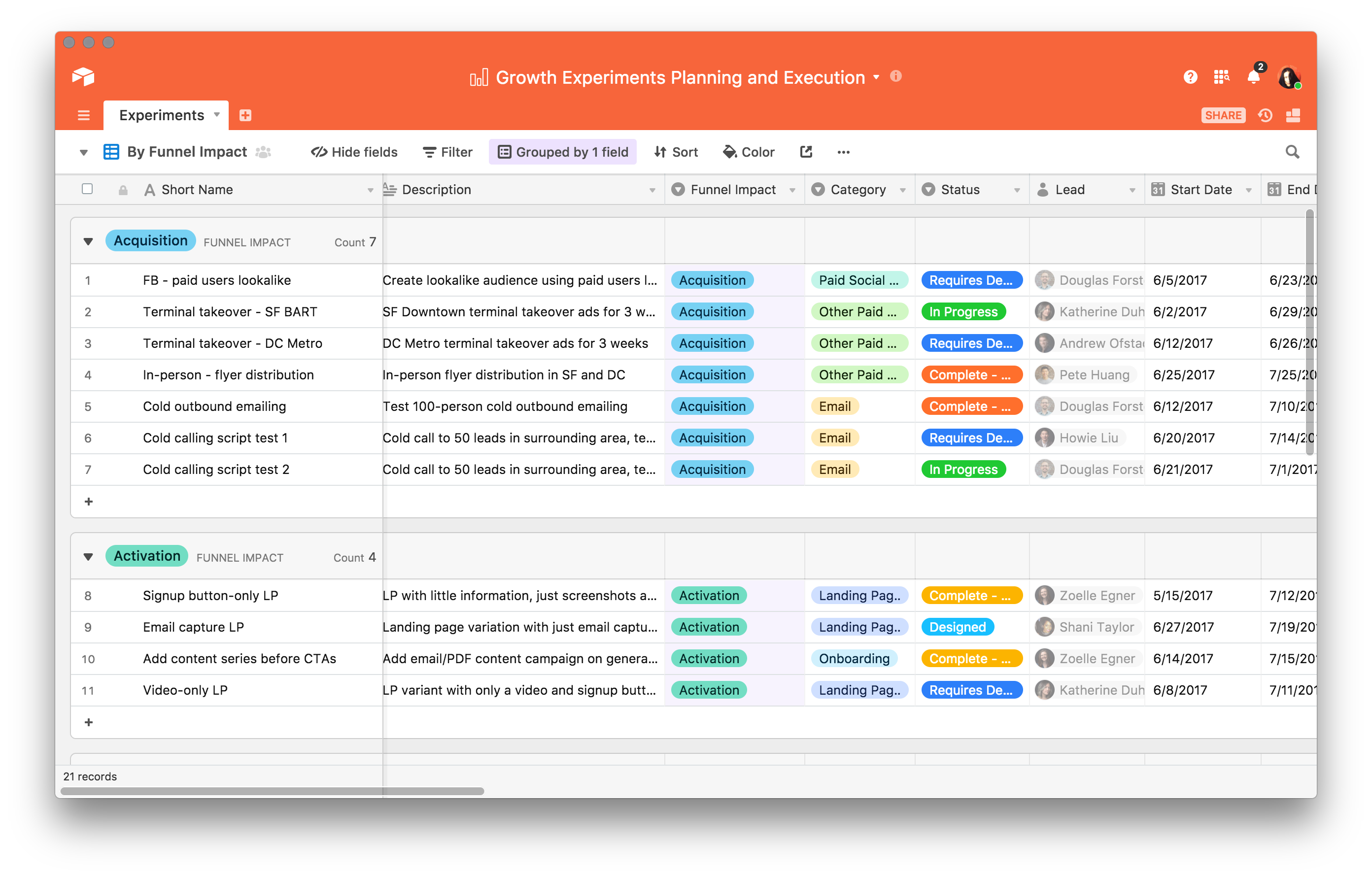Open the base title dropdown arrow
Screen dimensions: 1372x877
click(876, 77)
